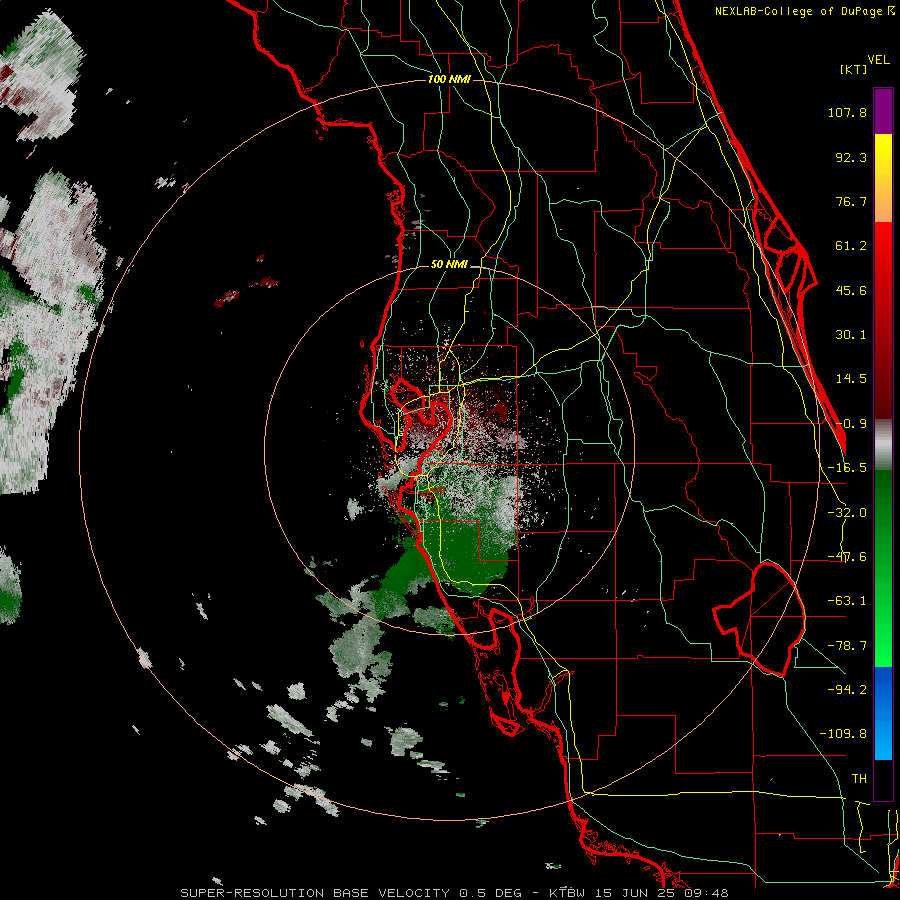Select the -109.8 scale value
This screenshot has height=900, width=900.
[843, 734]
